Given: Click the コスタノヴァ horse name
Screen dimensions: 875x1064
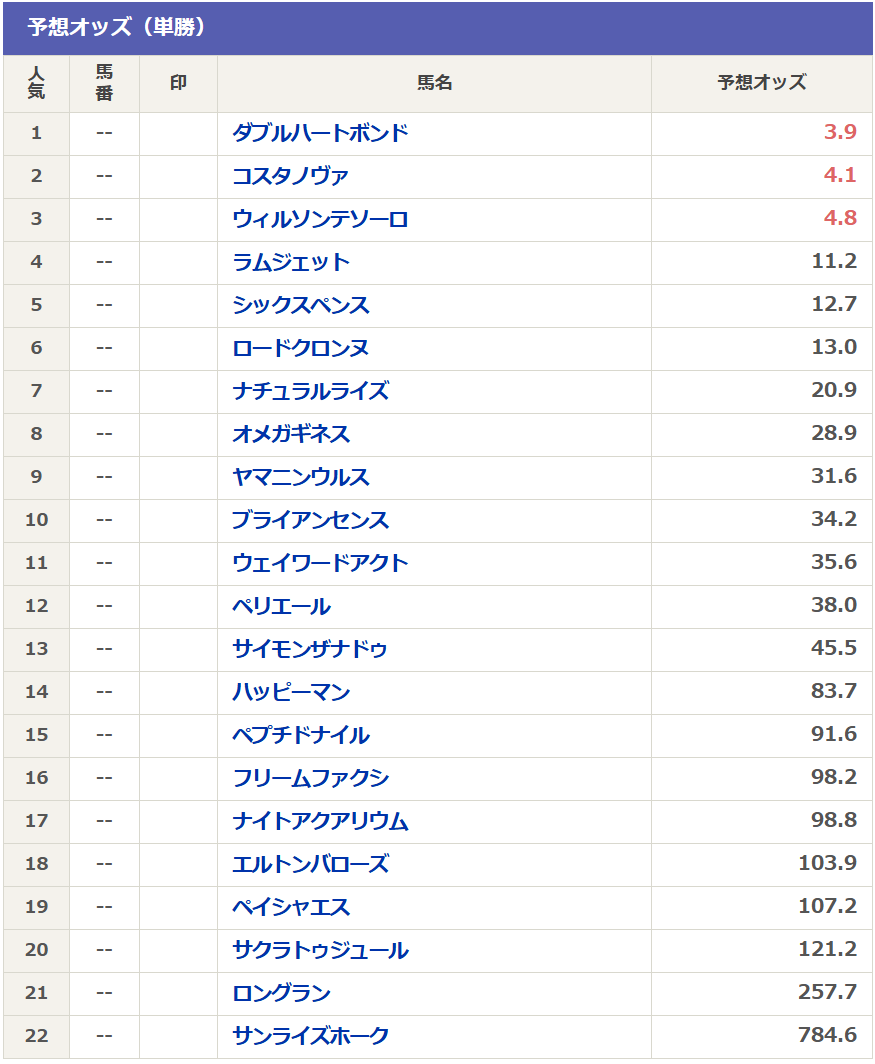Looking at the screenshot, I should (290, 176).
